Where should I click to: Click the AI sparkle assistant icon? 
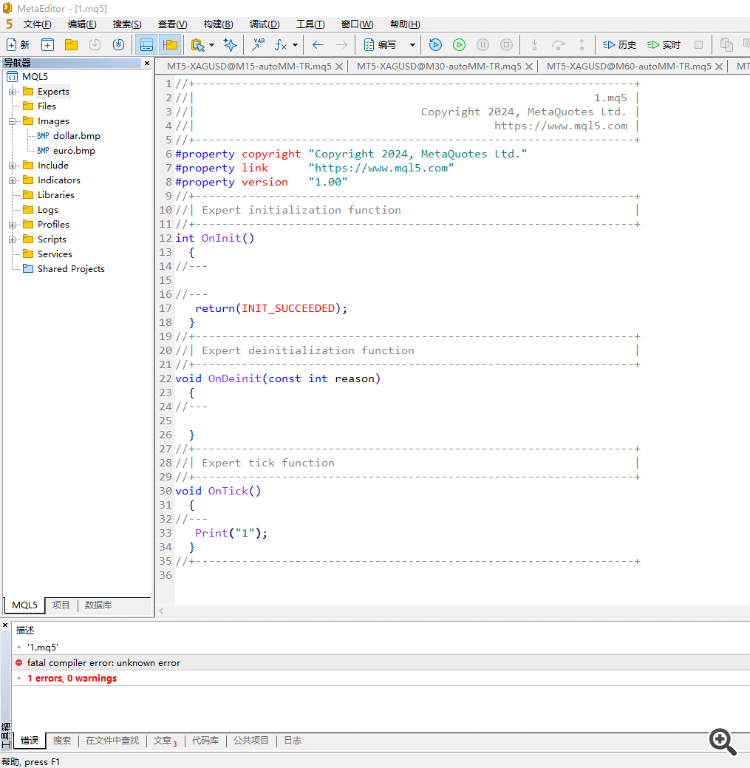[x=230, y=45]
